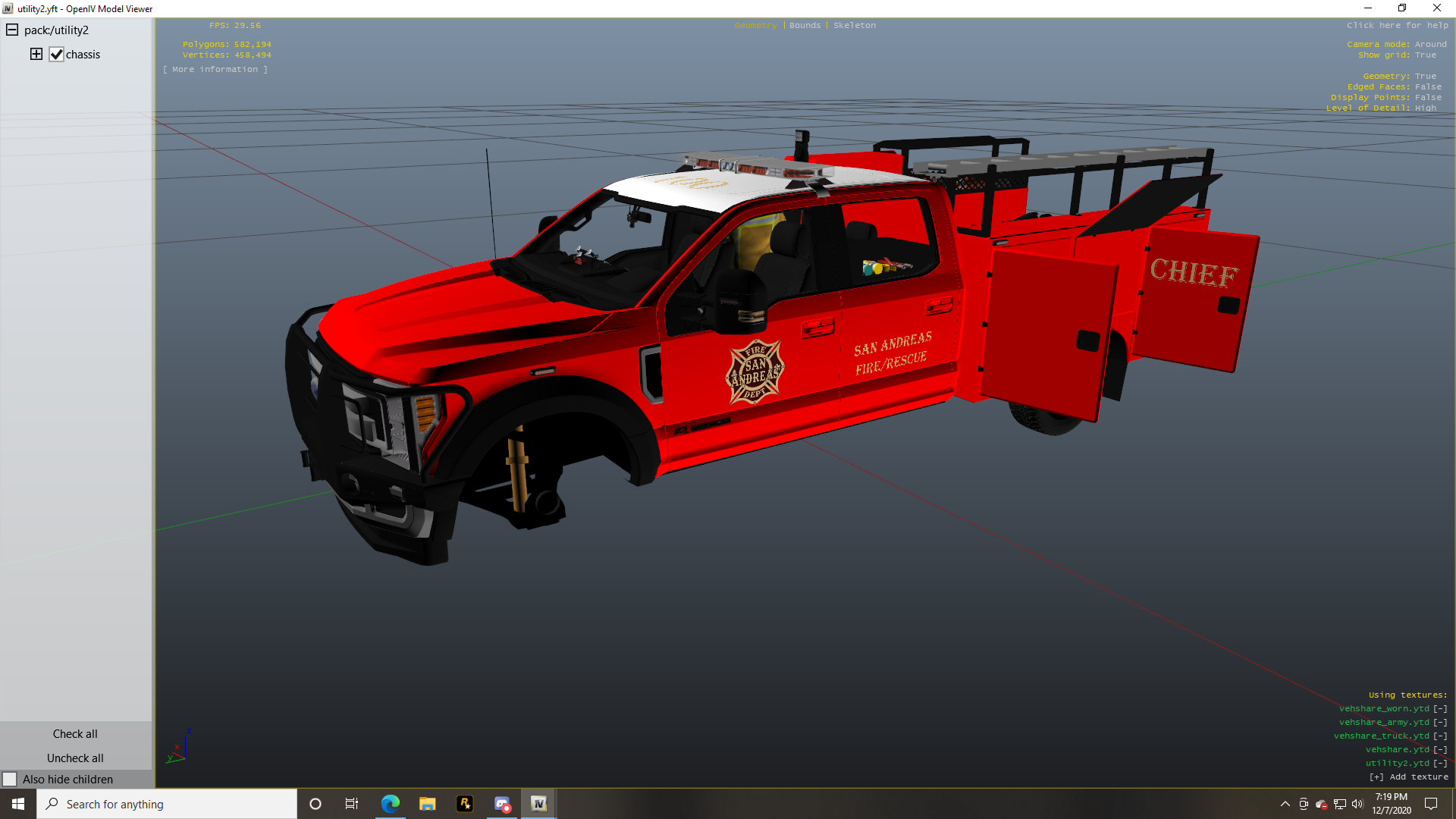Image resolution: width=1456 pixels, height=819 pixels.
Task: Expand the More information section
Action: (x=215, y=69)
